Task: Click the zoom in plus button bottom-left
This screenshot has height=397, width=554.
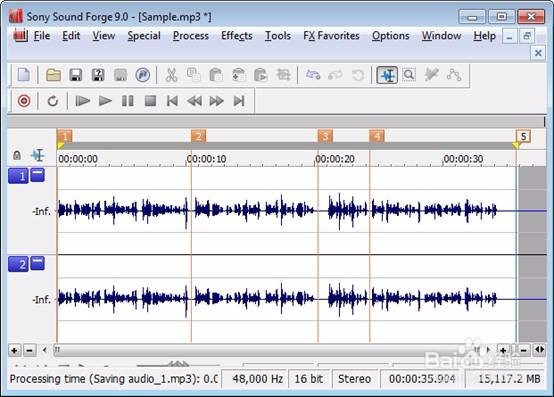Action: pos(14,350)
